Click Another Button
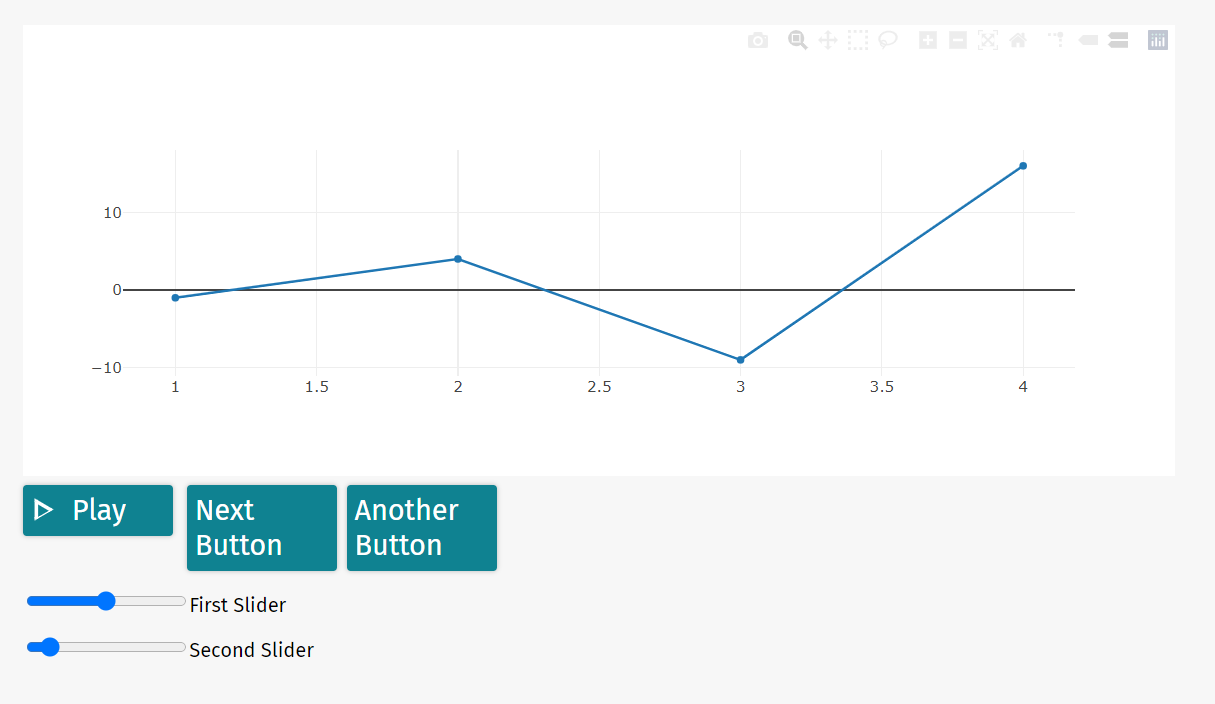This screenshot has height=704, width=1215. [x=422, y=528]
